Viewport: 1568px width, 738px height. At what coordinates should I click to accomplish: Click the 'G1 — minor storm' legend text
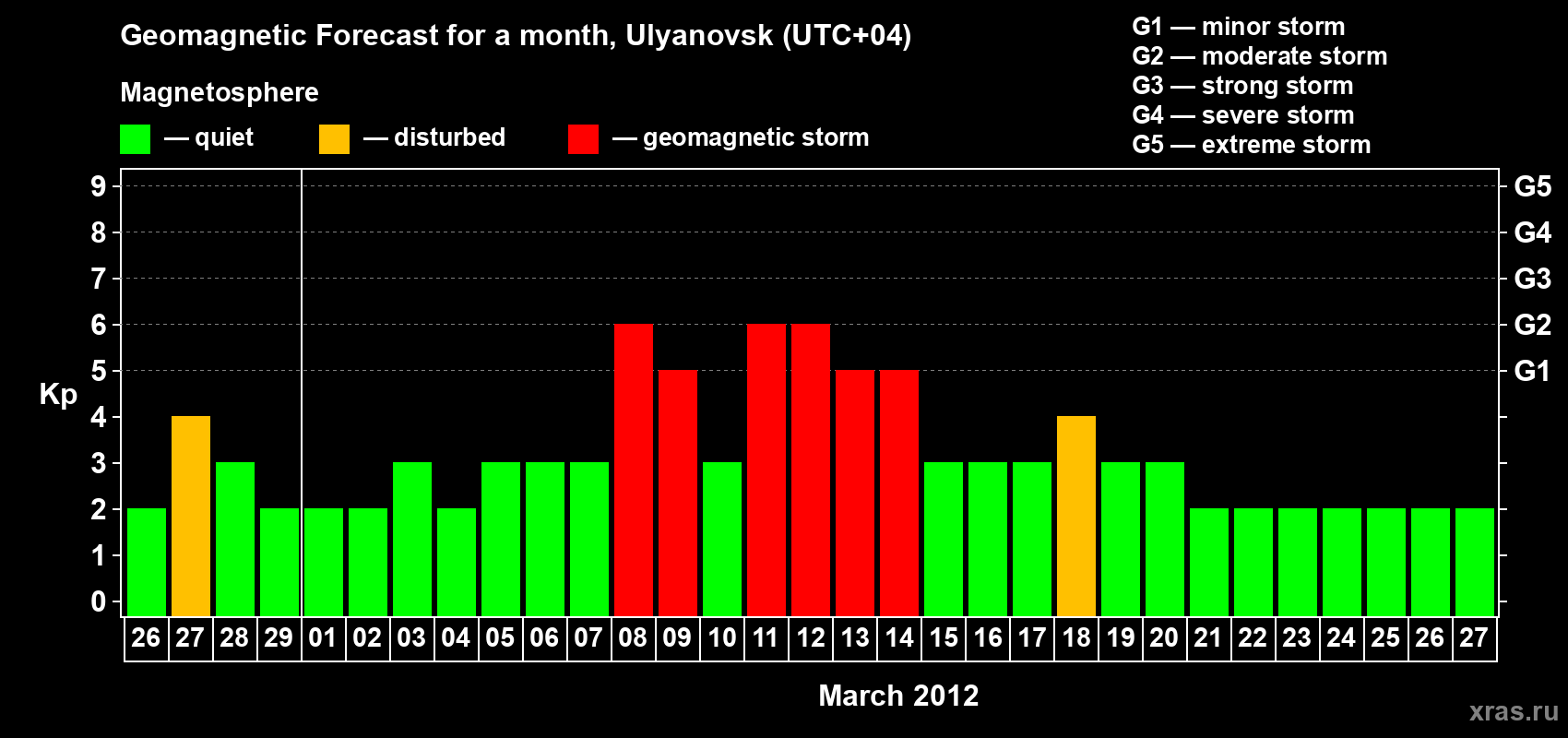(1239, 27)
